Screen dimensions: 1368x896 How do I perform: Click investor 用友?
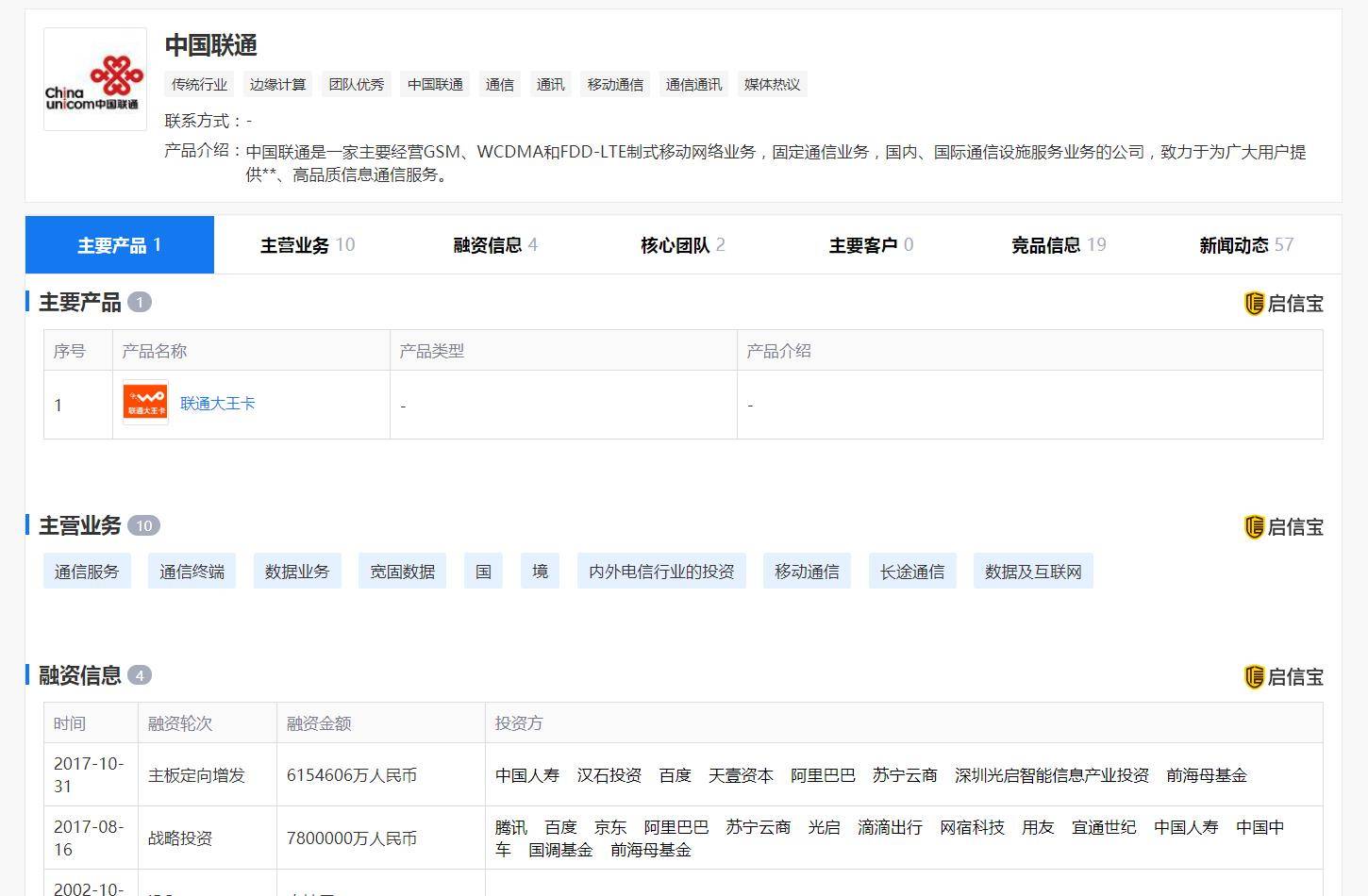pyautogui.click(x=1038, y=827)
